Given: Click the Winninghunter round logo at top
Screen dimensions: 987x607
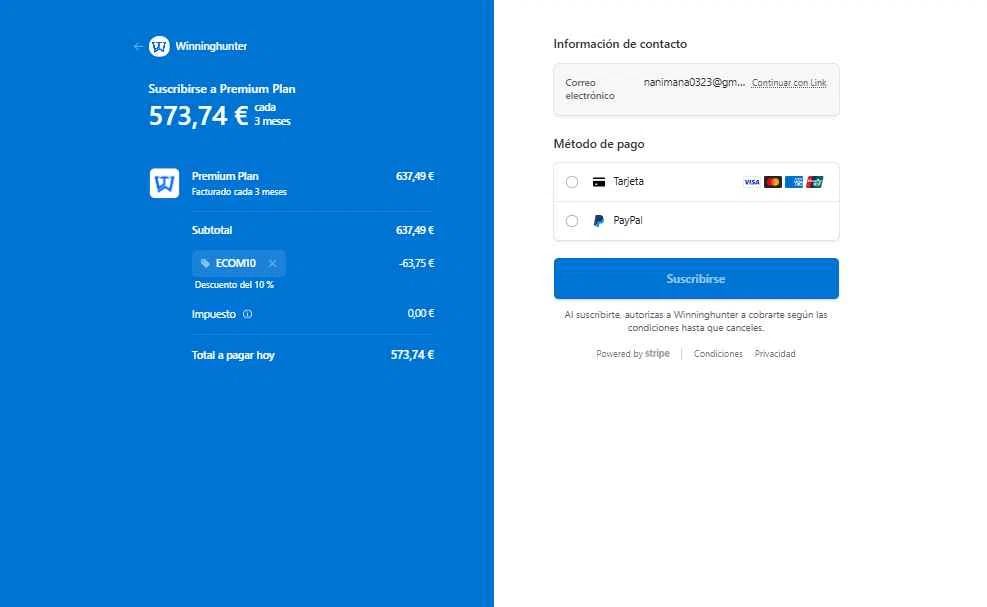Looking at the screenshot, I should (159, 46).
